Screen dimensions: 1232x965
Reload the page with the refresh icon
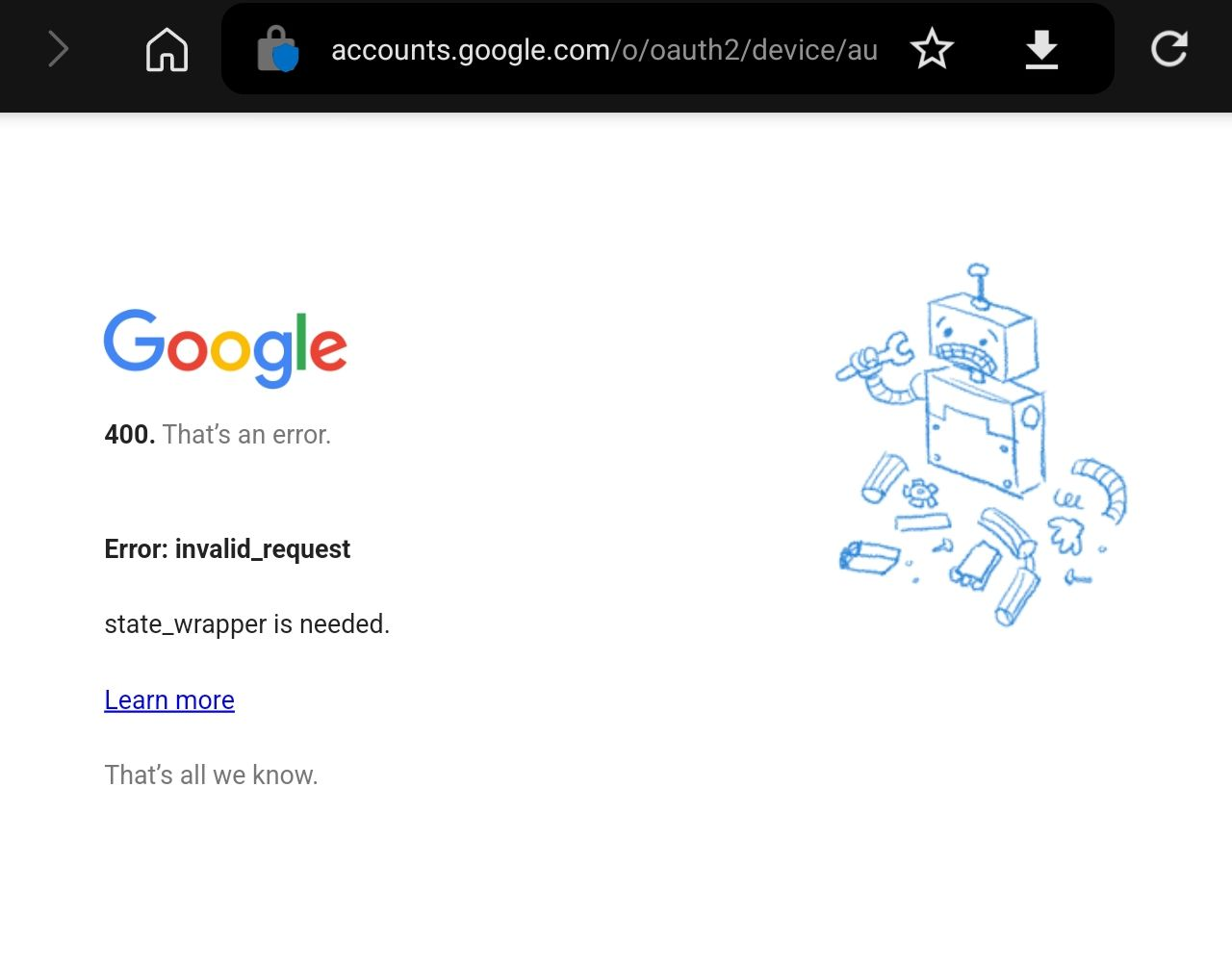click(1169, 49)
